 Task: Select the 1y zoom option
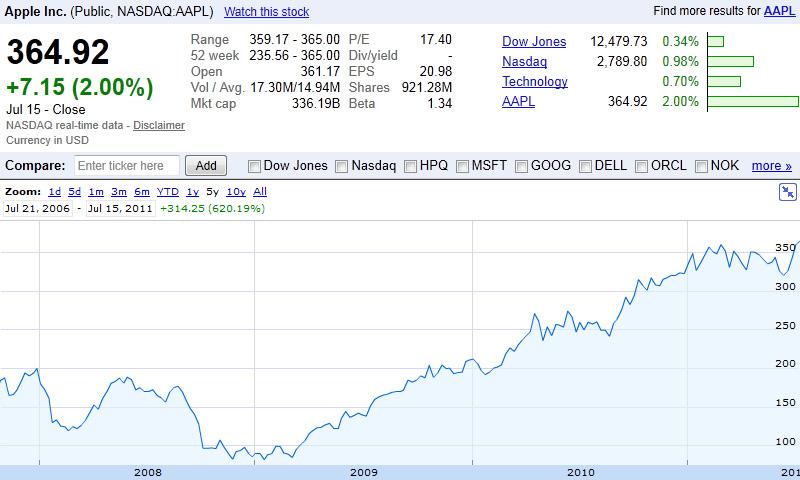point(192,192)
